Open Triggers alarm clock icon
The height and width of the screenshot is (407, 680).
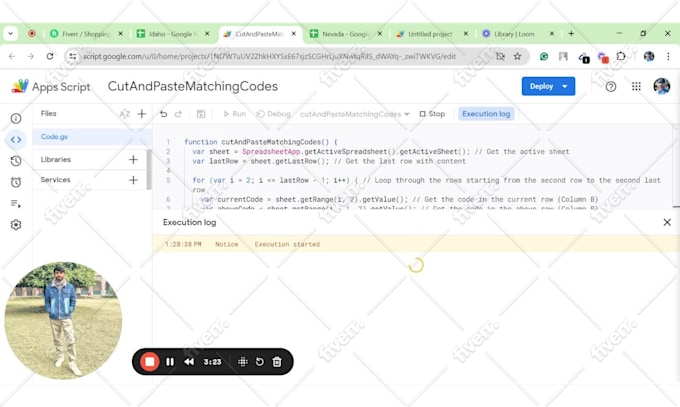(x=16, y=182)
